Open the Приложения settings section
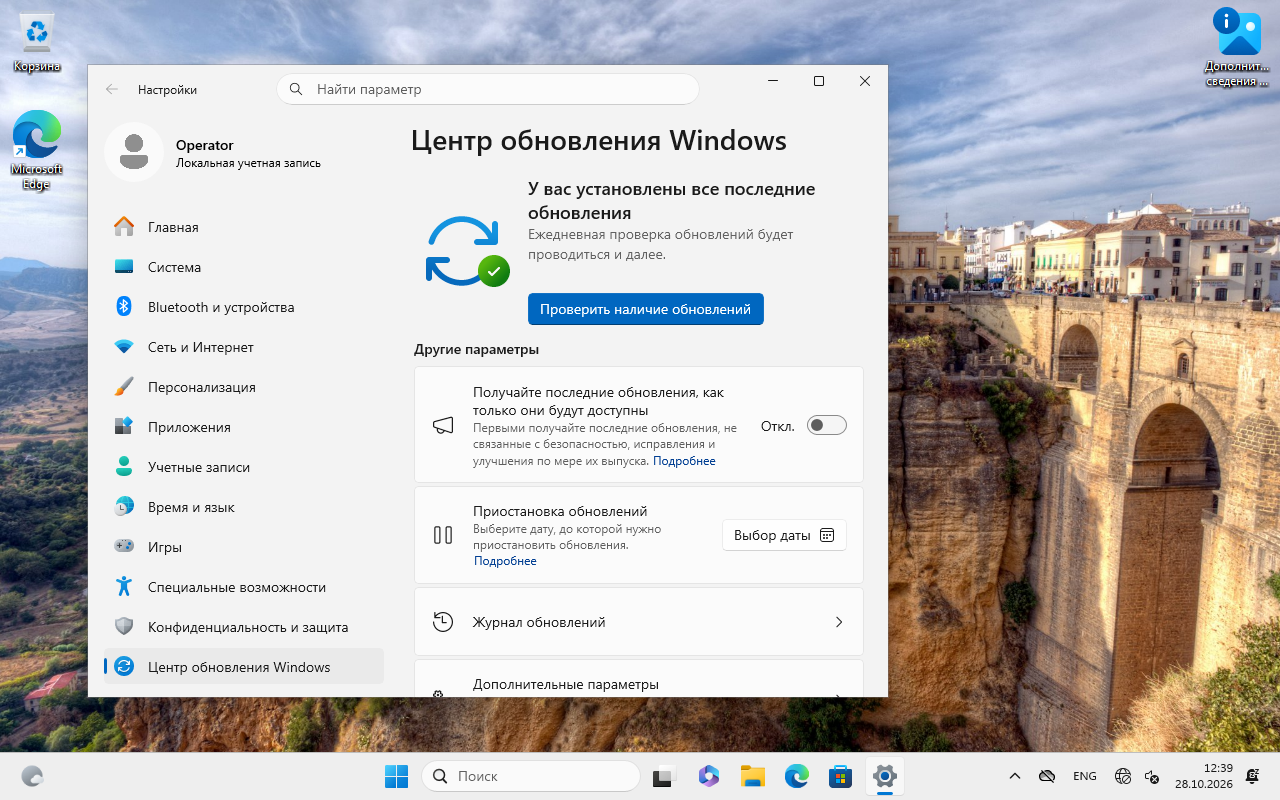Viewport: 1280px width, 800px height. pyautogui.click(x=244, y=427)
